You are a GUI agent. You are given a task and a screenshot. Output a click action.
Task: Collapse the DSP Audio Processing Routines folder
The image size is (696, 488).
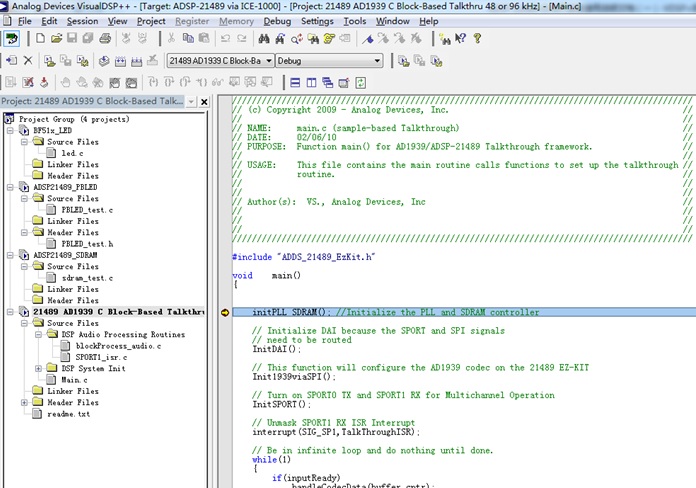39,334
